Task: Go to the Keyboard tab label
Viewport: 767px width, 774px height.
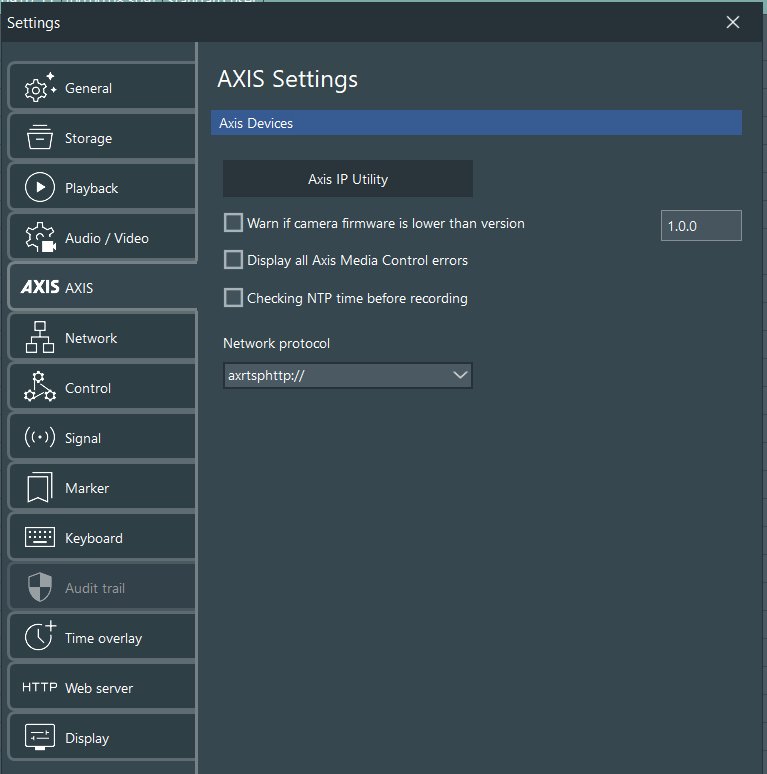Action: pyautogui.click(x=94, y=538)
